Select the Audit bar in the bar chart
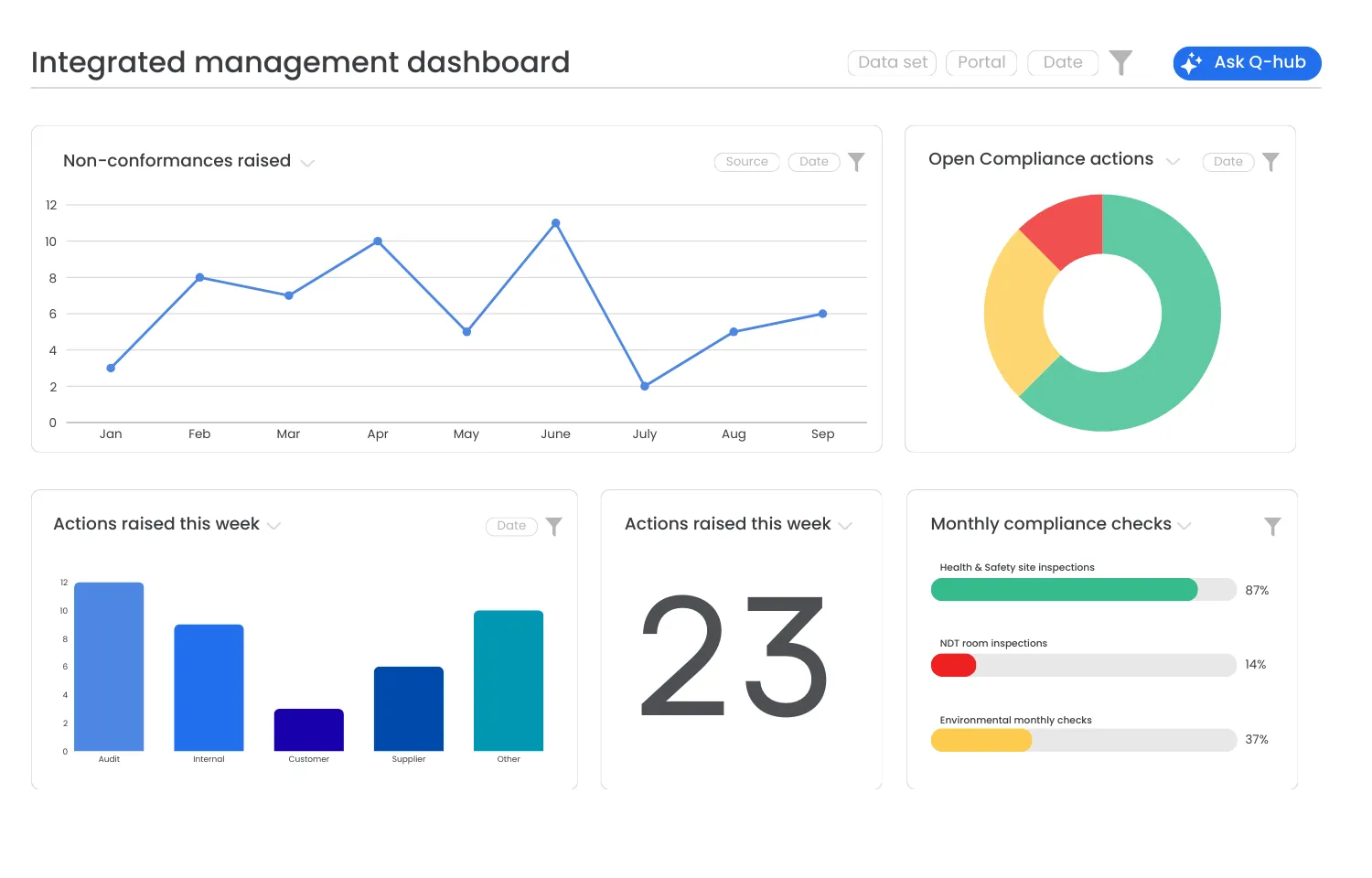This screenshot has height=878, width=1372. coord(108,668)
